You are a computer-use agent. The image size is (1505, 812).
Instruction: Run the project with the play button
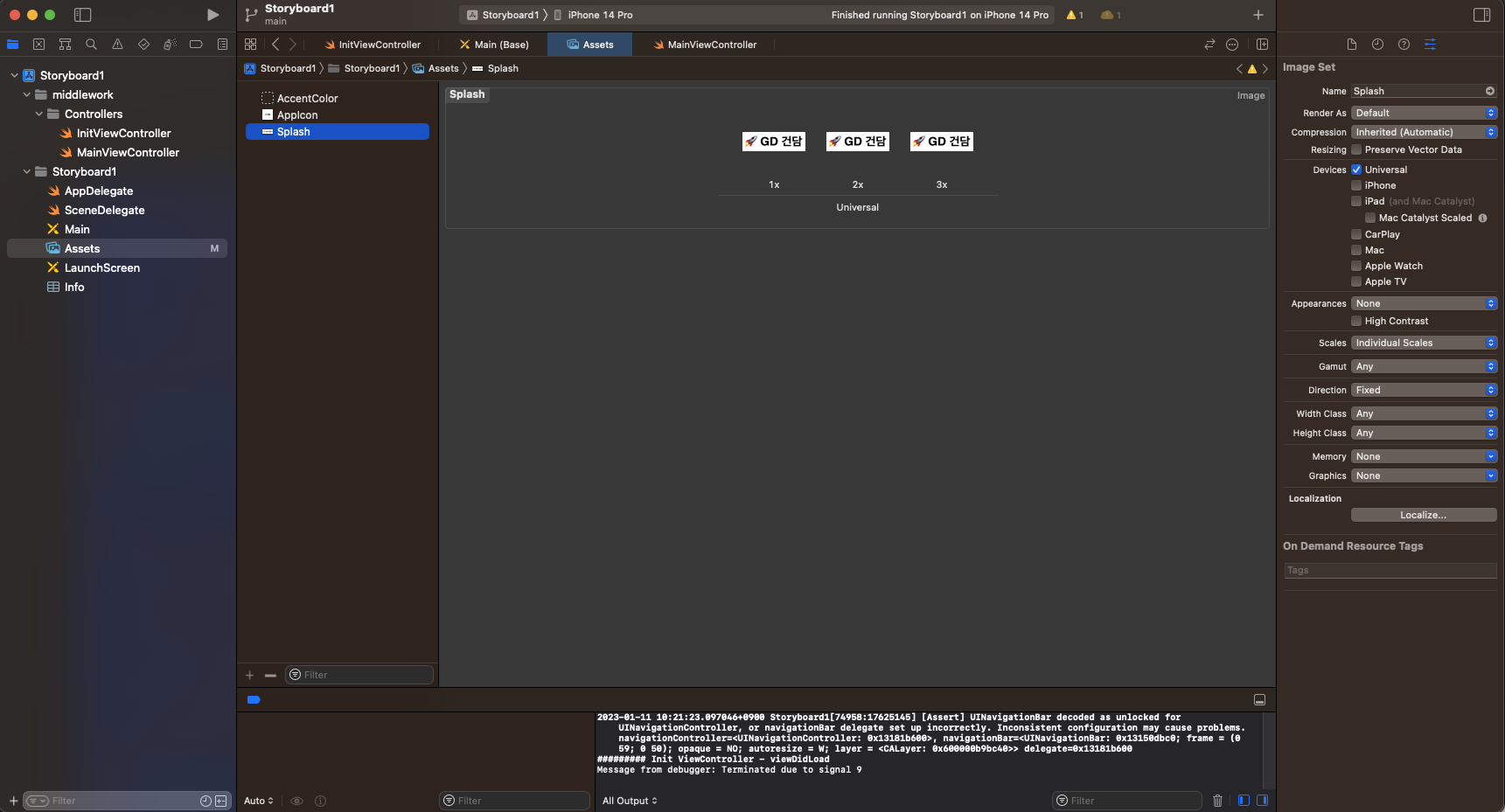(213, 15)
